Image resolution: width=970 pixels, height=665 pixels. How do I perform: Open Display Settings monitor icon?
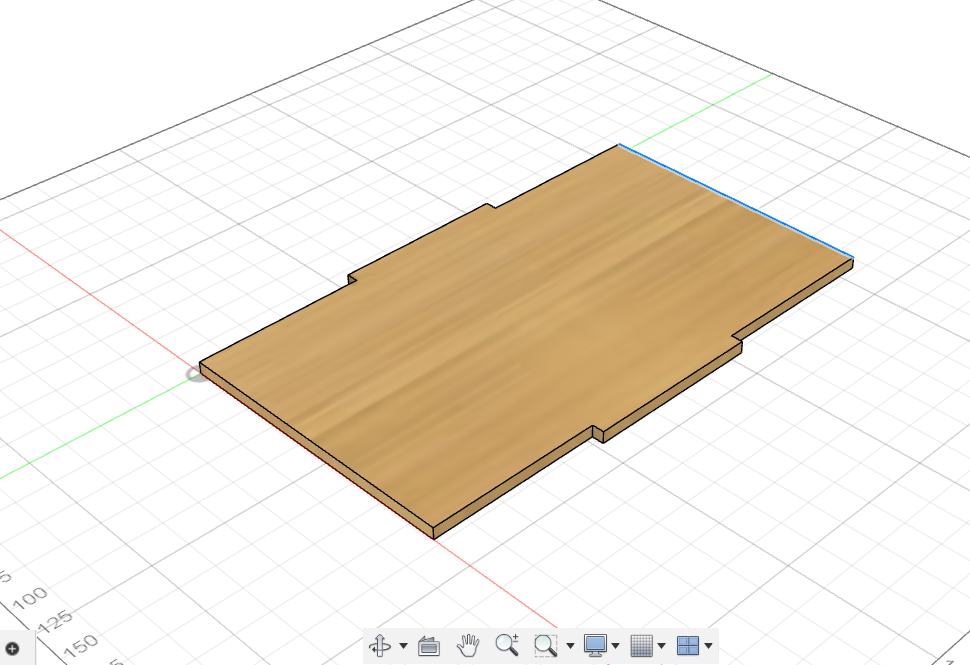[595, 645]
